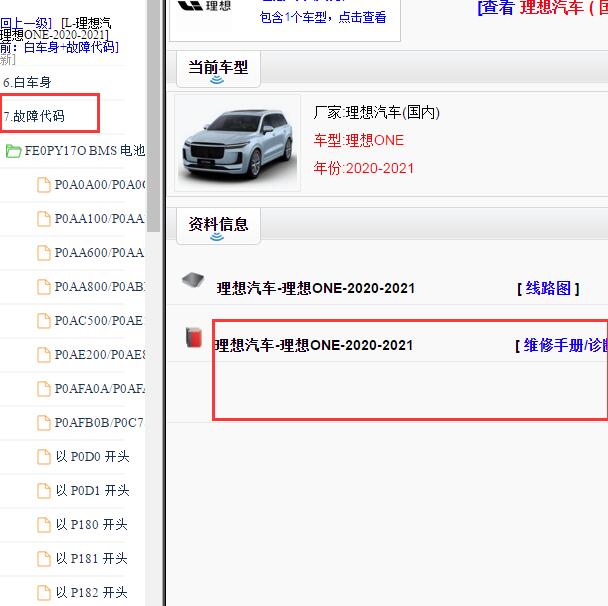Click the 厂家:理想汽车(国内) text
The height and width of the screenshot is (606, 608).
(x=377, y=113)
